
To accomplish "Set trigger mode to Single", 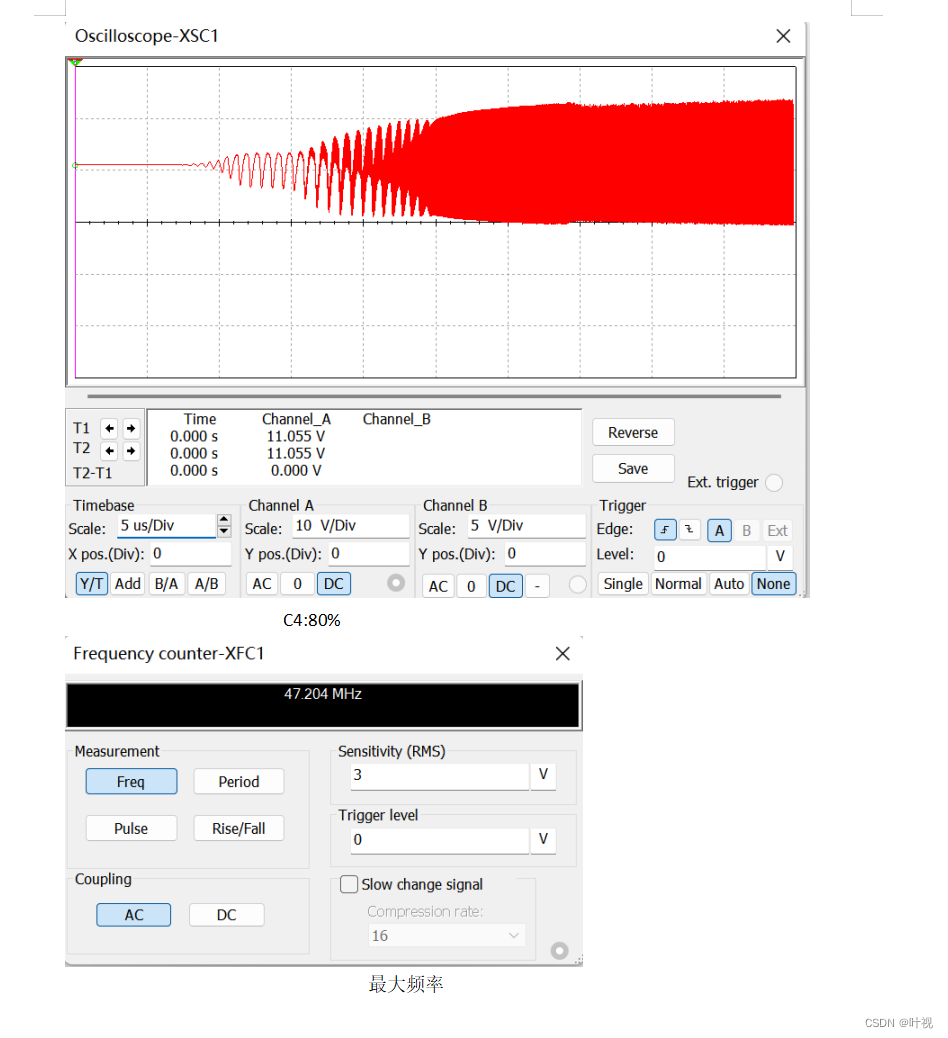I will [x=623, y=584].
